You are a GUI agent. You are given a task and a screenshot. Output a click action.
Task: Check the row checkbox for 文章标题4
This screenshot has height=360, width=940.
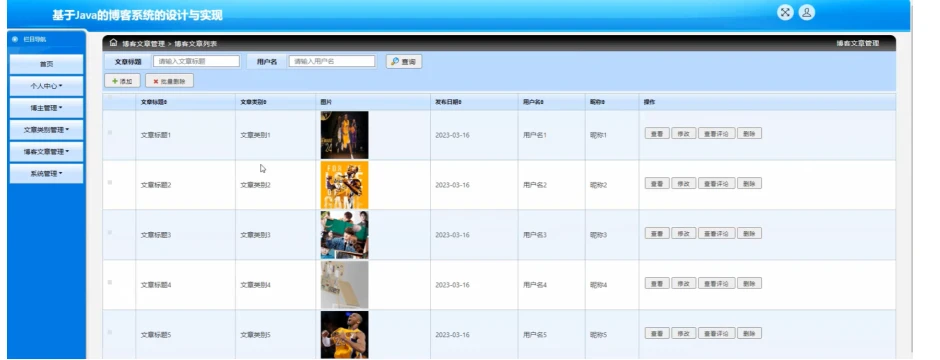click(110, 282)
